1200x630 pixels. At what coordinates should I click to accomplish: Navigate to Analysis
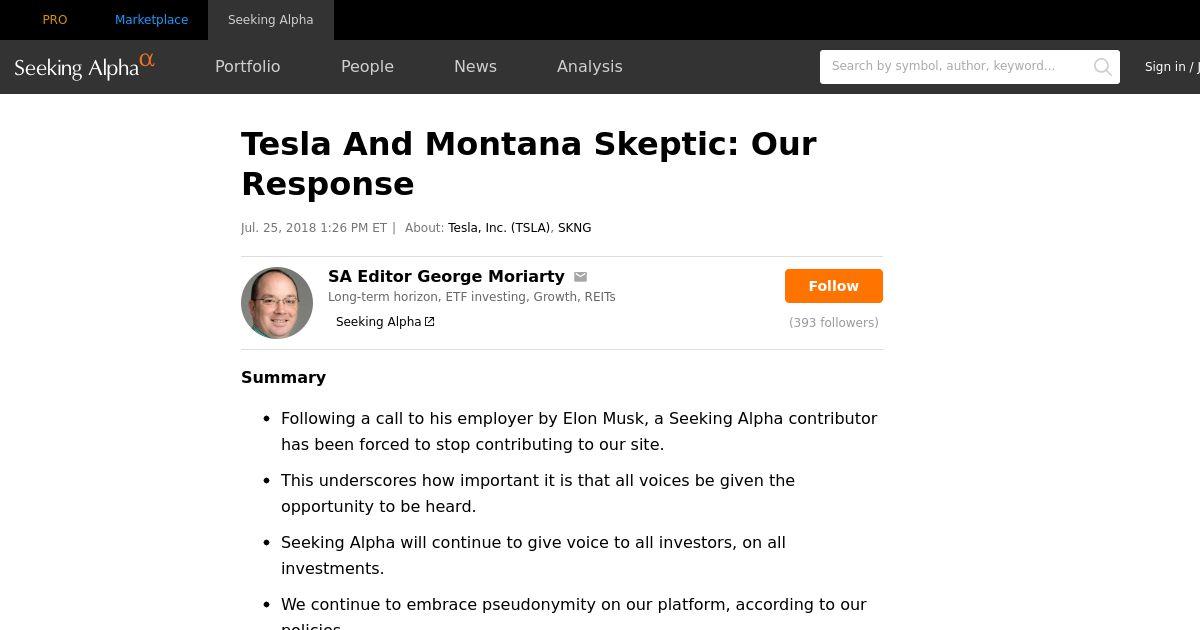(589, 67)
